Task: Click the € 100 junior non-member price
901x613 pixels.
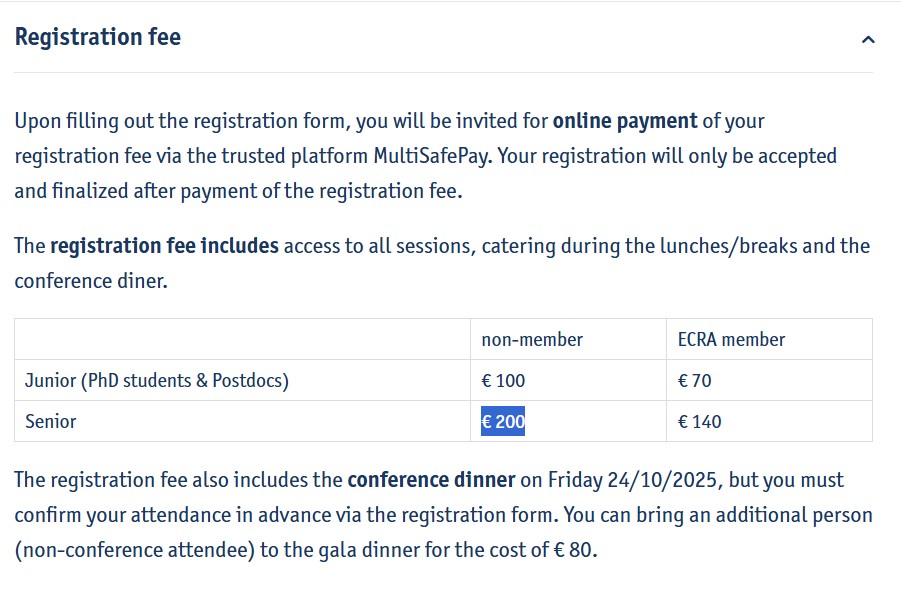Action: click(503, 380)
